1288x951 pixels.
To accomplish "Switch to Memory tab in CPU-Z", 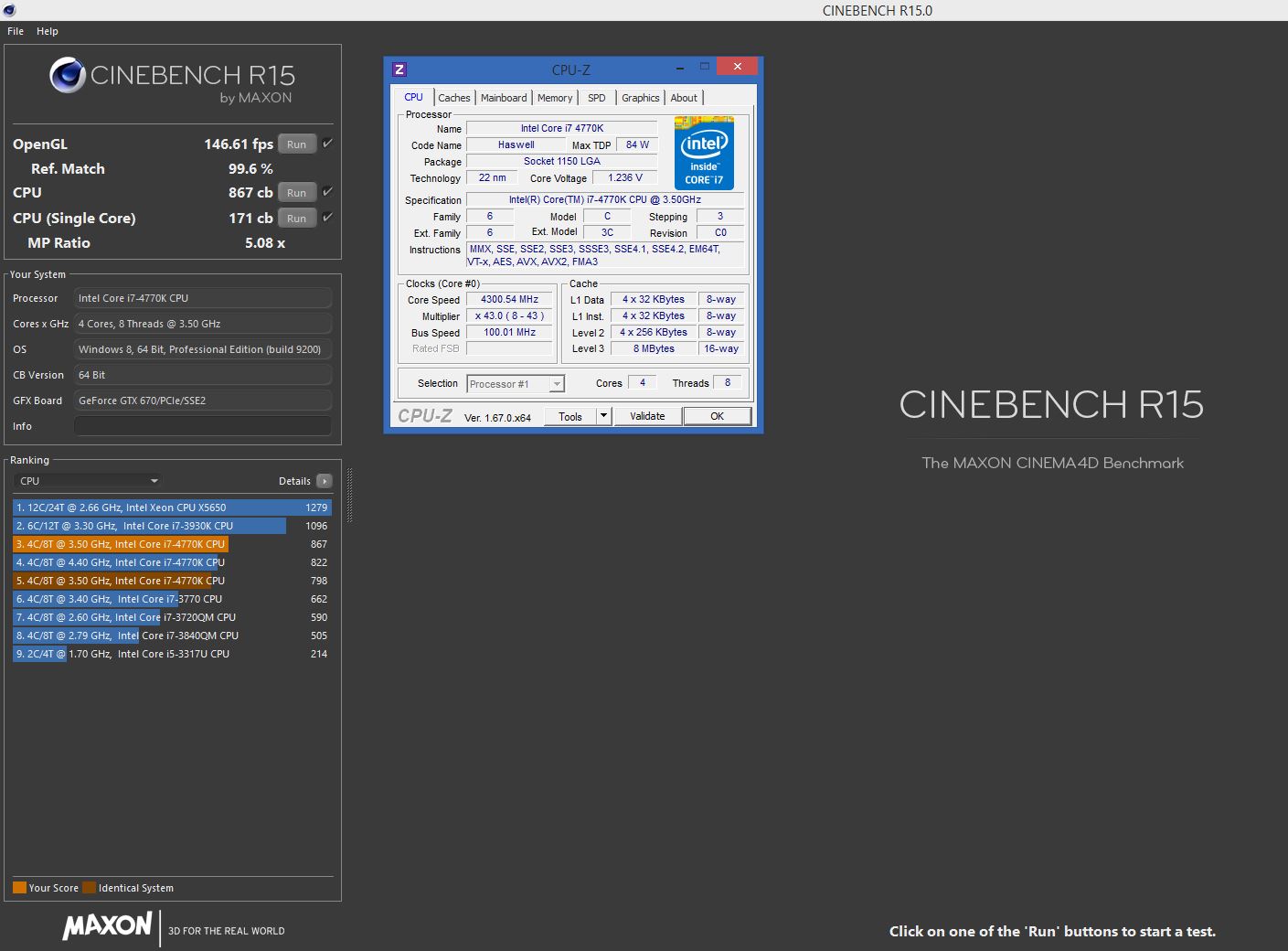I will click(555, 98).
